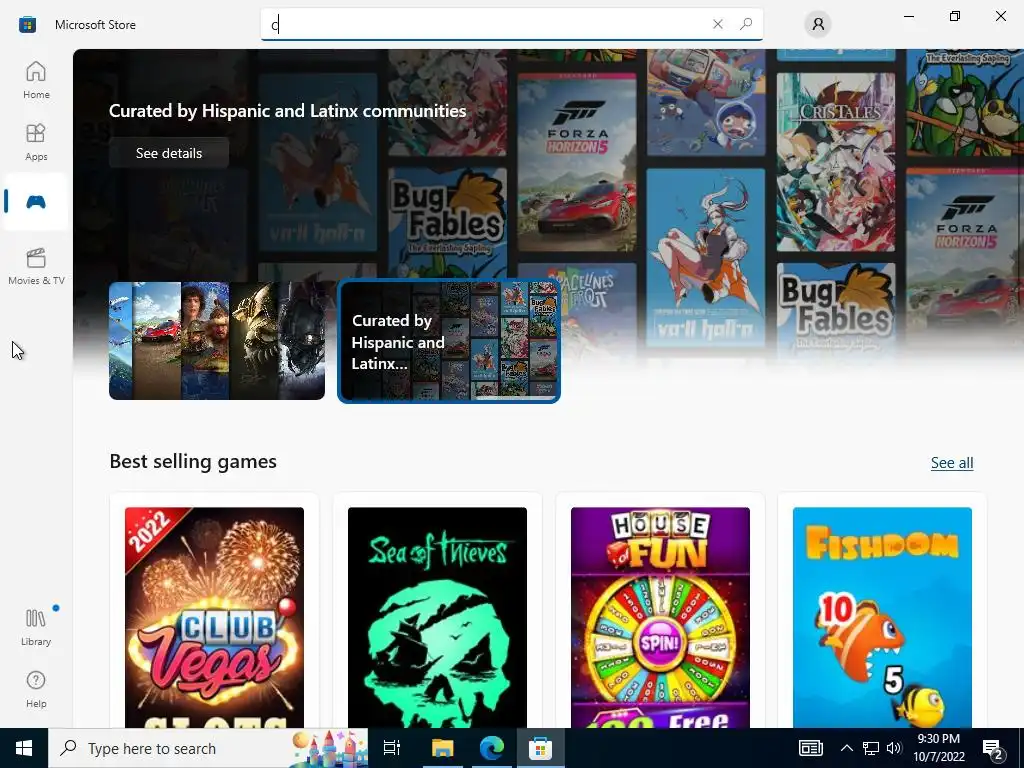Viewport: 1024px width, 768px height.
Task: Click the Best selling games heading
Action: 193,461
